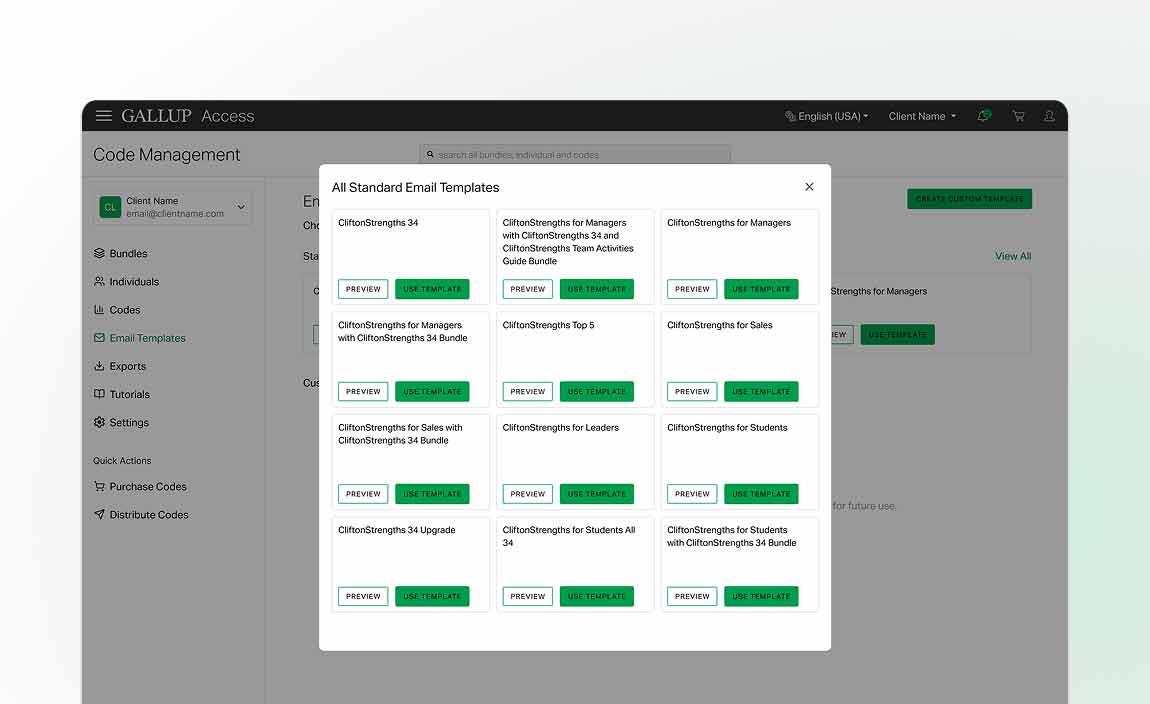Open Settings page
The height and width of the screenshot is (704, 1150).
click(129, 422)
